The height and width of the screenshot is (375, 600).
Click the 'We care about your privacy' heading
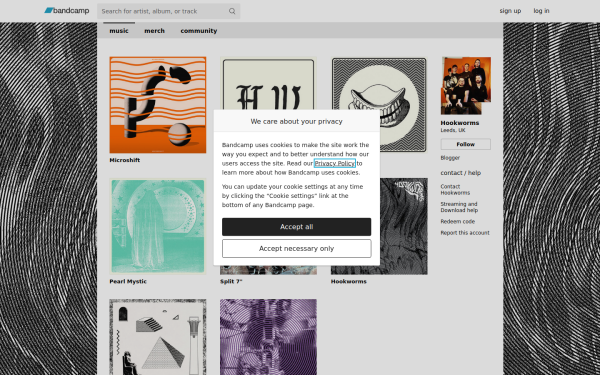(x=297, y=121)
